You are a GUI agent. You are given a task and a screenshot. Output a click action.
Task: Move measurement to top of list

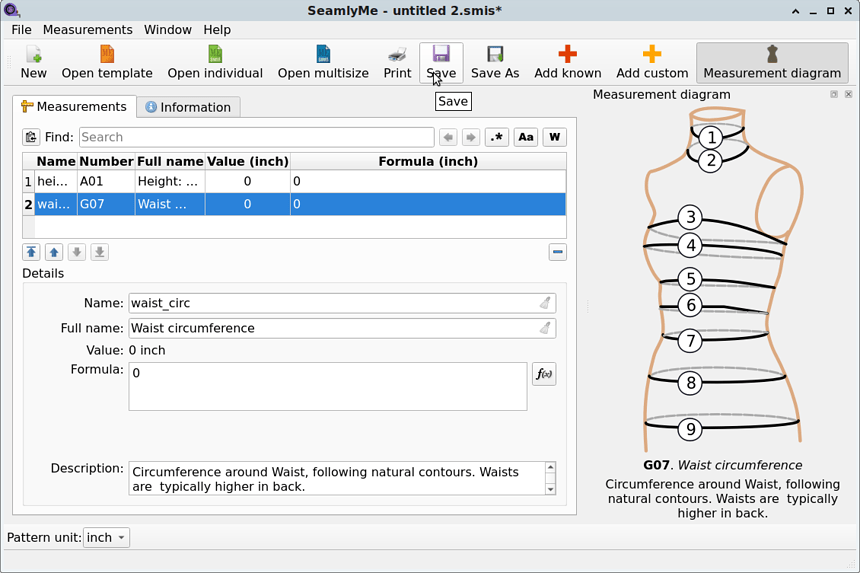click(x=31, y=252)
